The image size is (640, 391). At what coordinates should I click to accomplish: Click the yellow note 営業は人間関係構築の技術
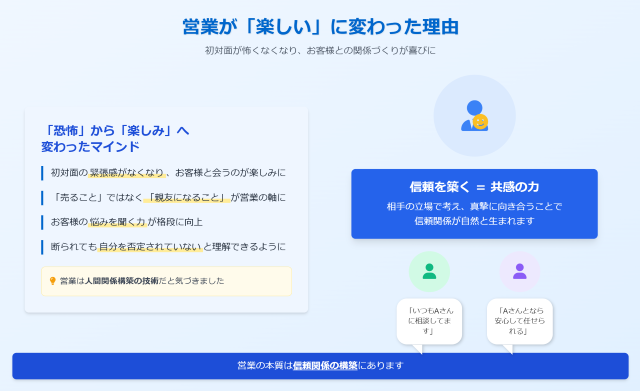(167, 281)
